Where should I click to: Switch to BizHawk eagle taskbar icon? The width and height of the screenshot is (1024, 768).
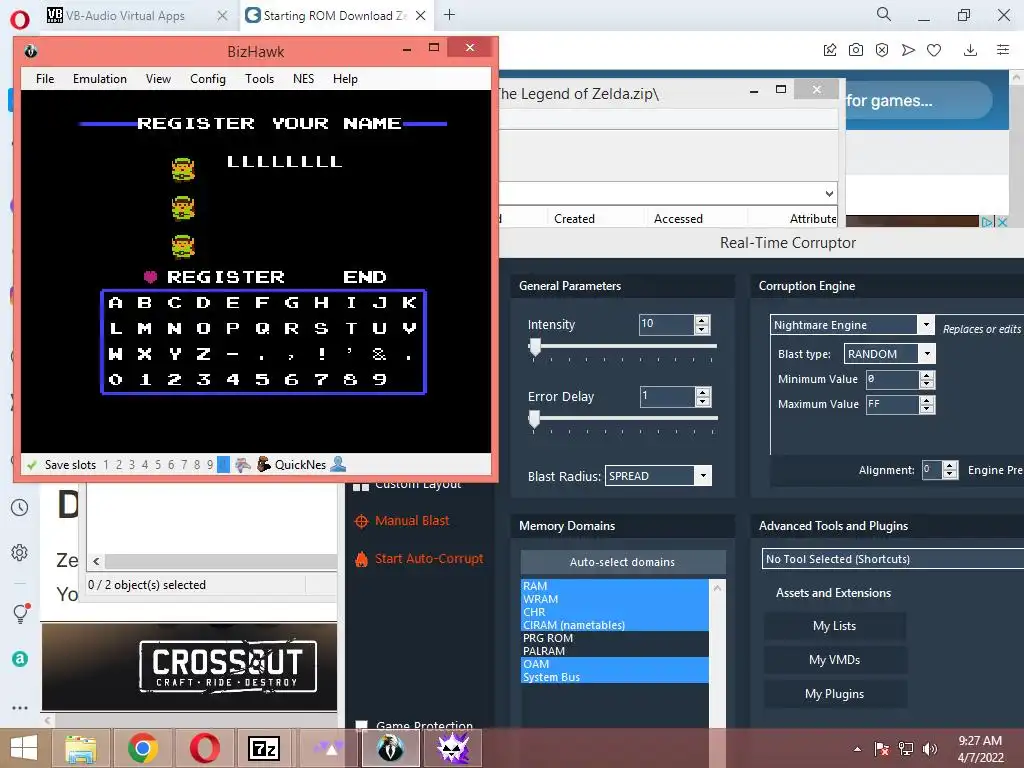click(x=391, y=748)
